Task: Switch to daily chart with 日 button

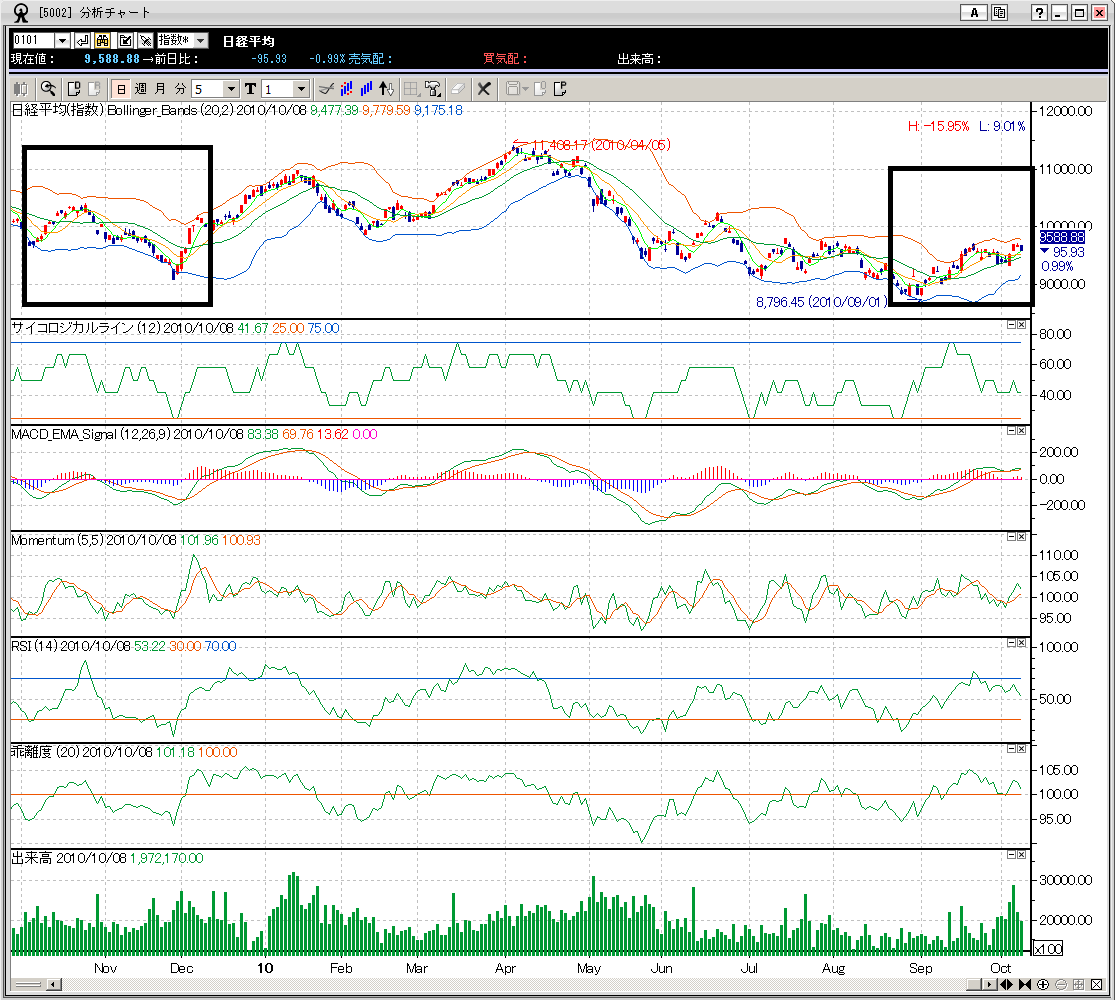Action: pos(120,88)
